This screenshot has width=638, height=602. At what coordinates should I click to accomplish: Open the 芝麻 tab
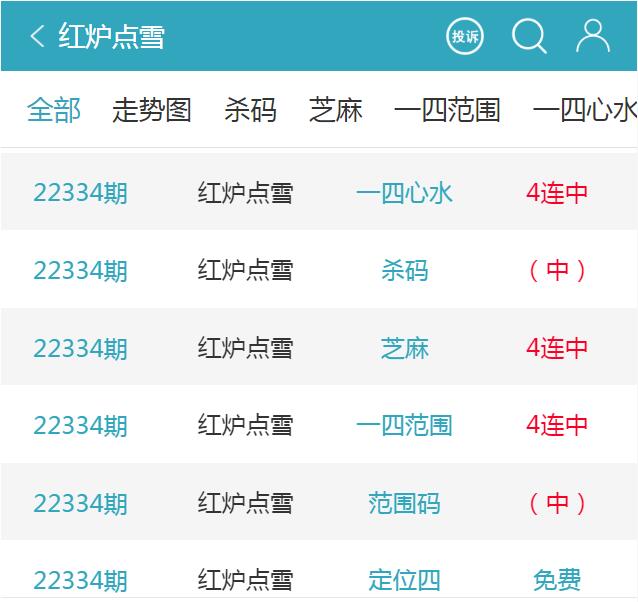click(336, 110)
